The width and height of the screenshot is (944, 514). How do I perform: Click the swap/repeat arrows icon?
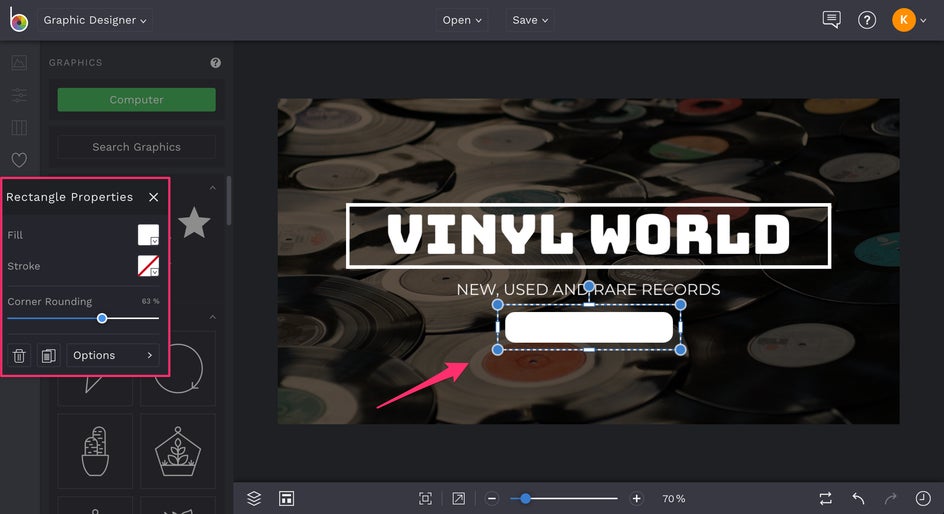pyautogui.click(x=825, y=498)
